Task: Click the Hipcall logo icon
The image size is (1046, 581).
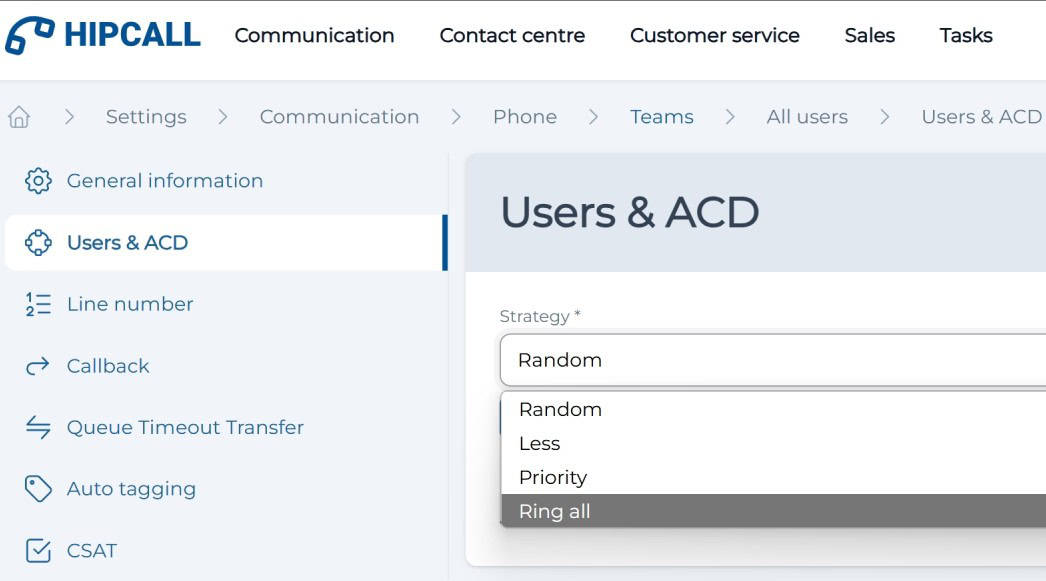Action: pos(29,35)
